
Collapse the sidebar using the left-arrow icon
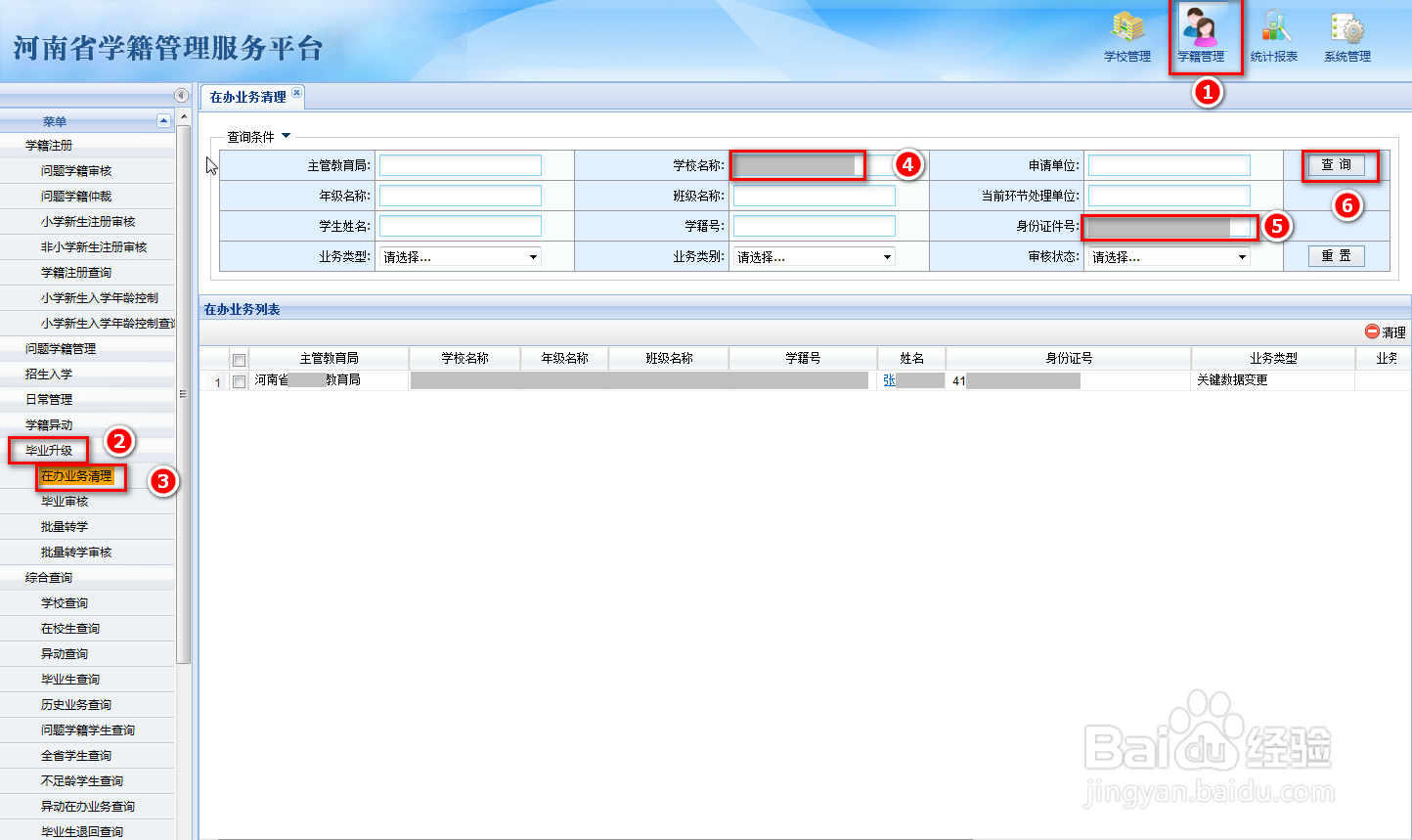181,95
